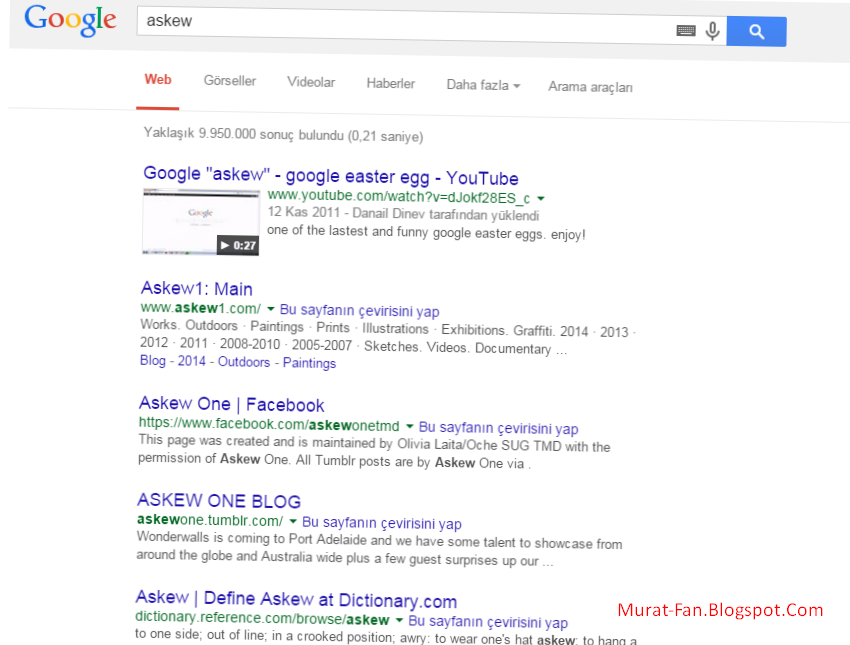The width and height of the screenshot is (850, 645).
Task: Open the Paintings sitelink under Askew1
Action: (x=310, y=363)
